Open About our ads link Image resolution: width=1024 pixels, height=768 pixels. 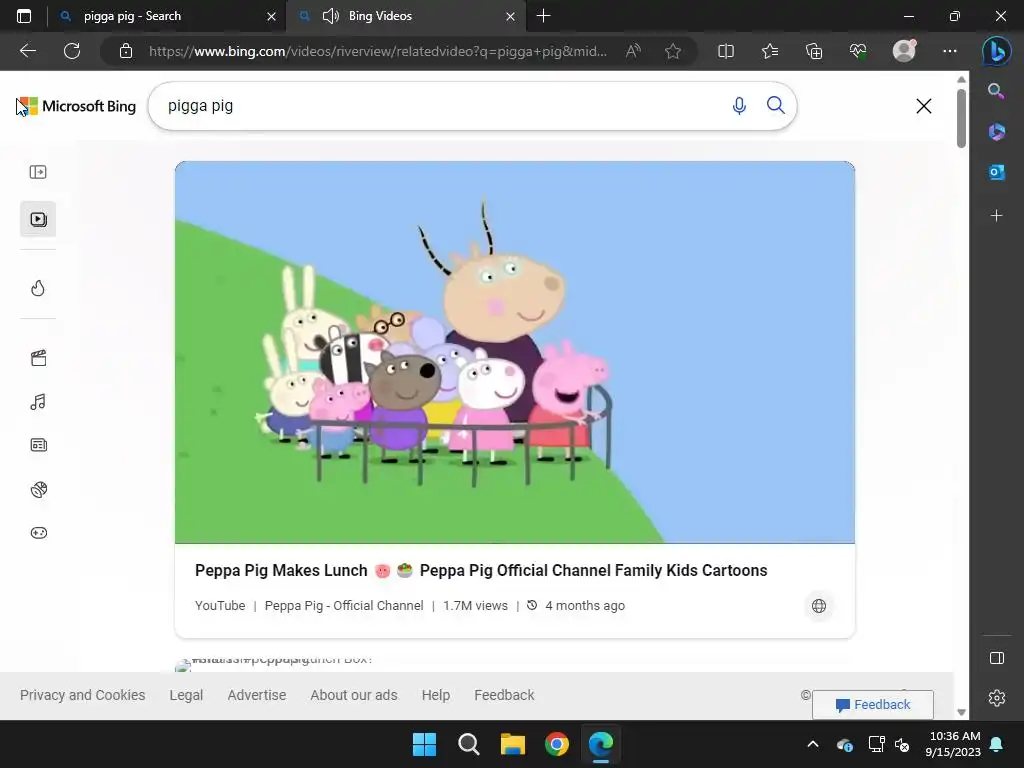click(x=353, y=695)
